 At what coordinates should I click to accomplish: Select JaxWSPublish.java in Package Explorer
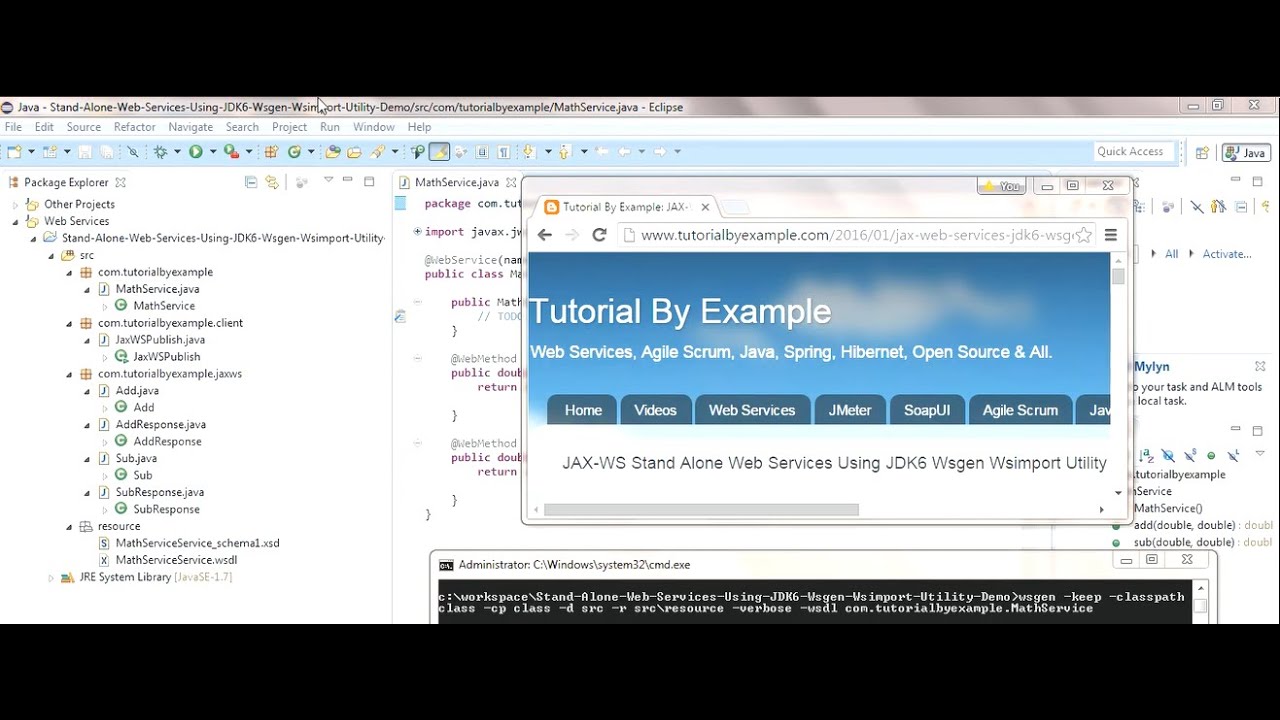(x=160, y=340)
